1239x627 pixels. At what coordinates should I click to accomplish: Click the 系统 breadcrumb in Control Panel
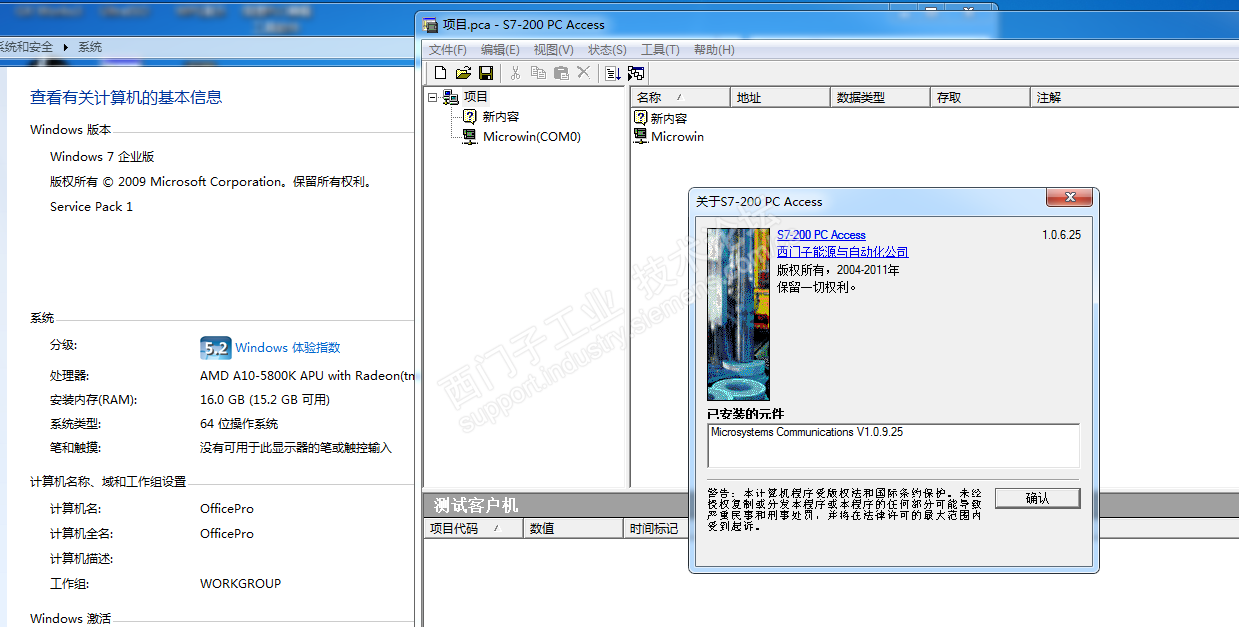90,47
